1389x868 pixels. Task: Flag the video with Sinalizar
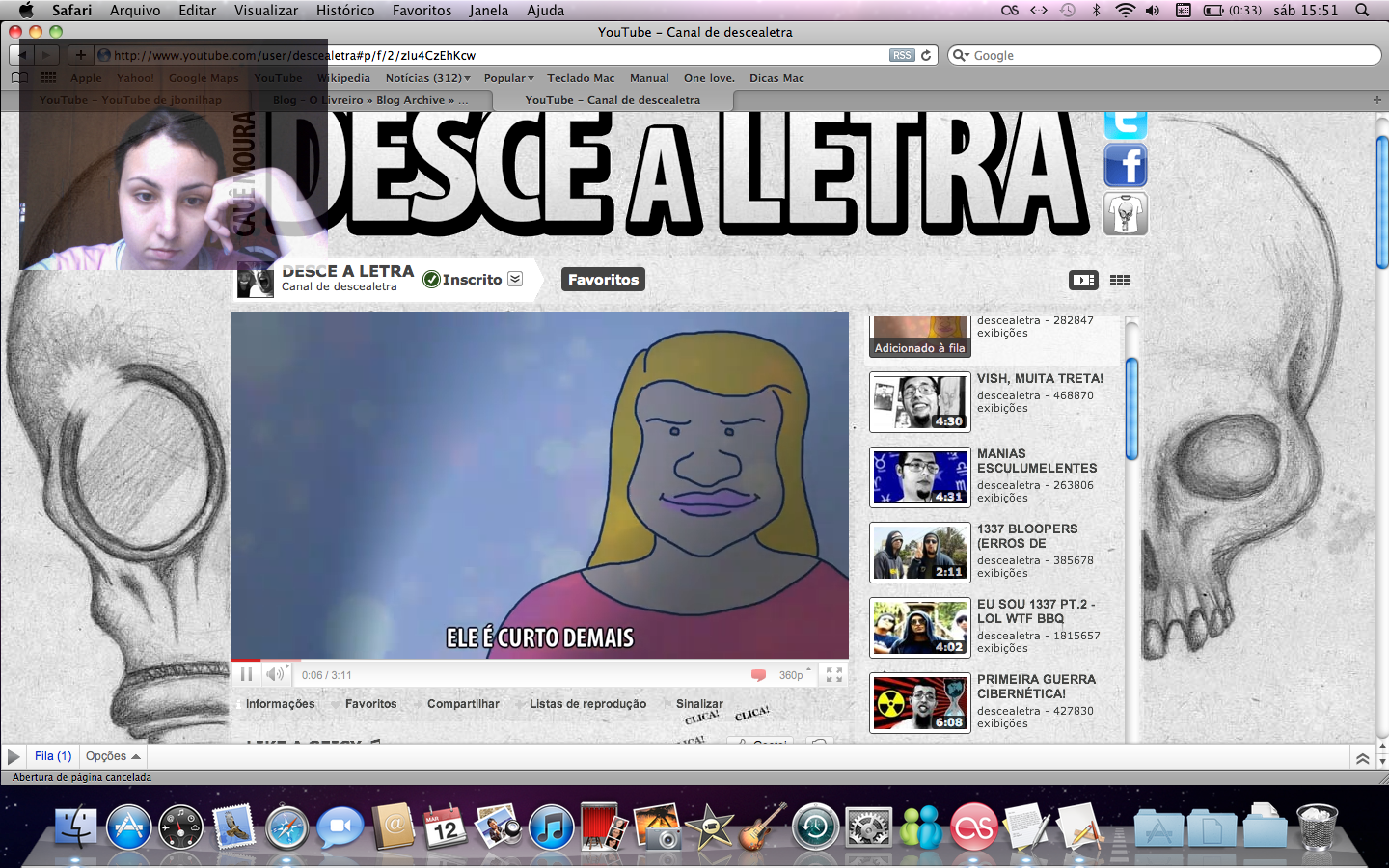tap(699, 704)
